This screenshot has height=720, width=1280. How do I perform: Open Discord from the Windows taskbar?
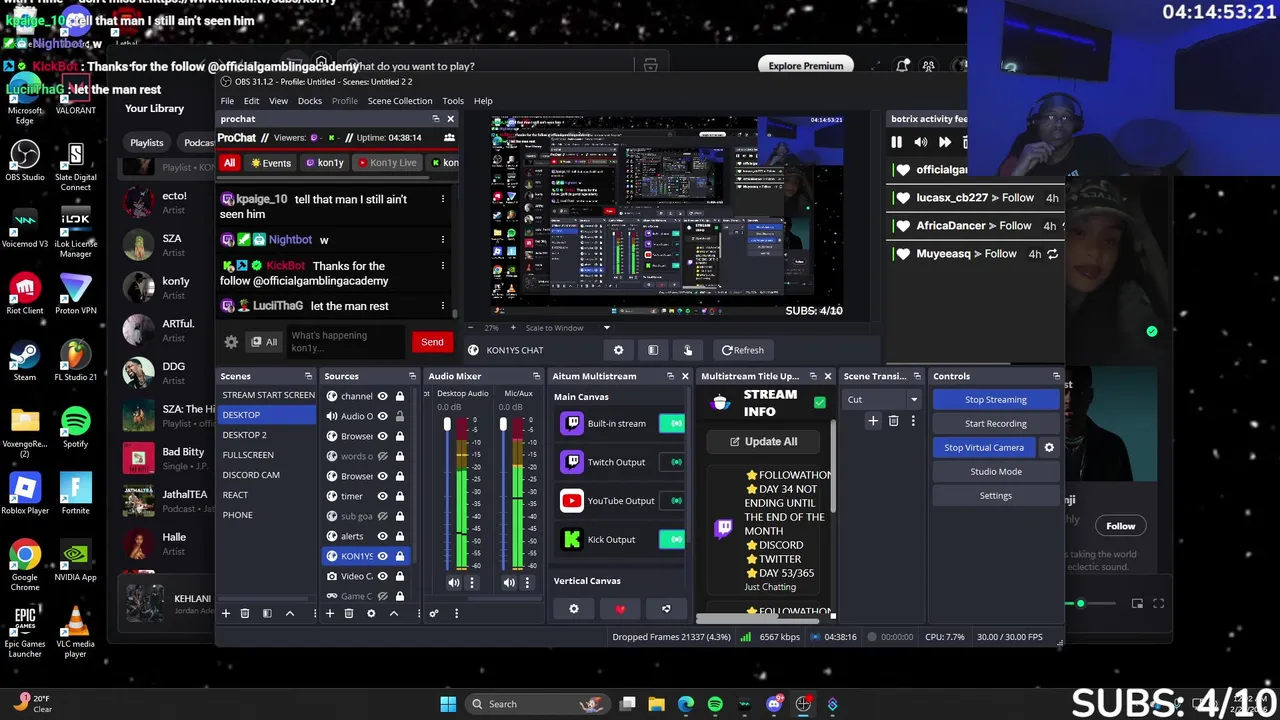click(x=774, y=704)
